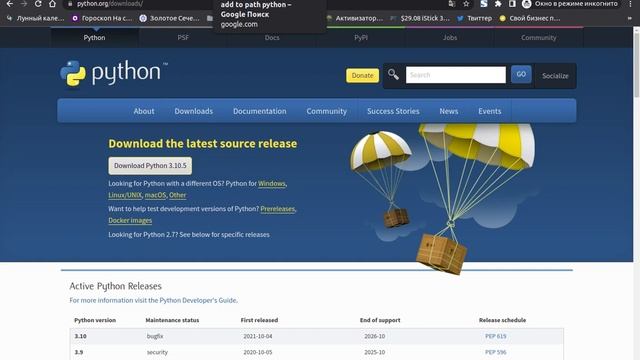
Task: Click the 2026-10 end of support cell
Action: [374, 336]
